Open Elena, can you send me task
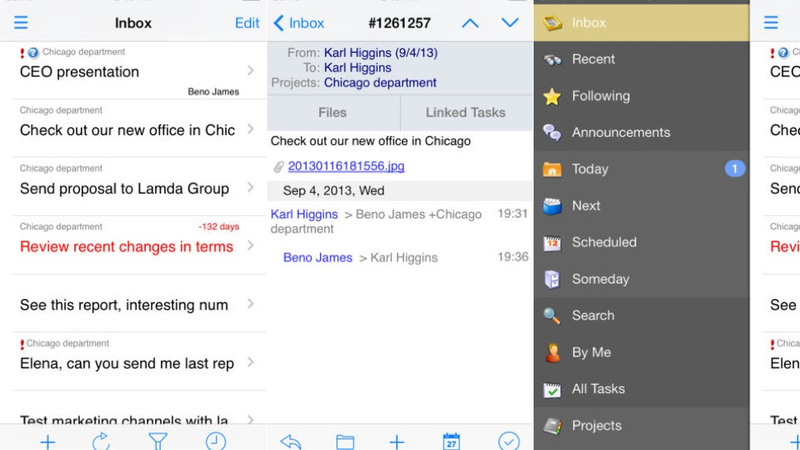The image size is (800, 450). click(127, 364)
